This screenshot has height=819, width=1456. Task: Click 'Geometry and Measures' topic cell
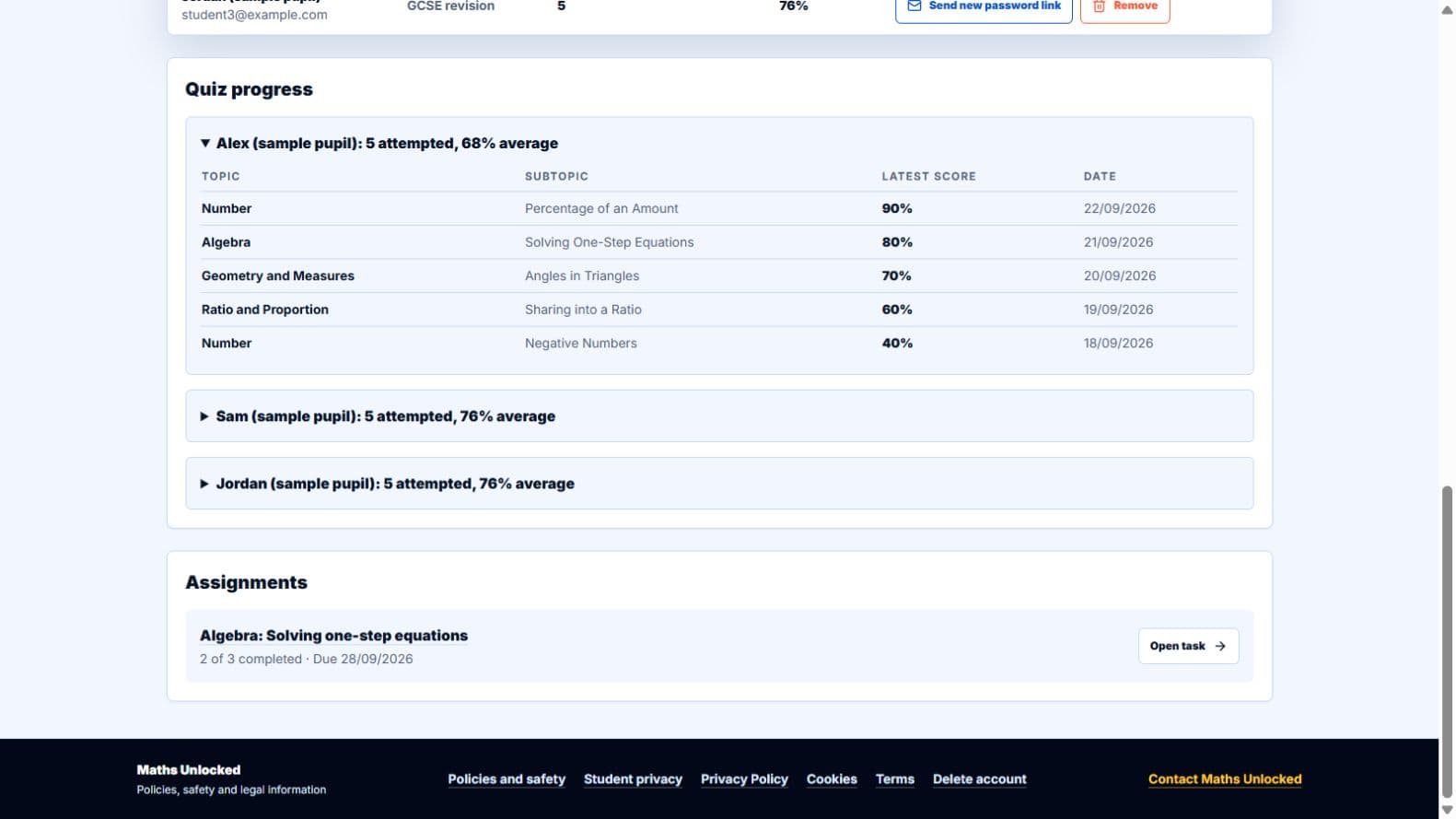tap(278, 275)
